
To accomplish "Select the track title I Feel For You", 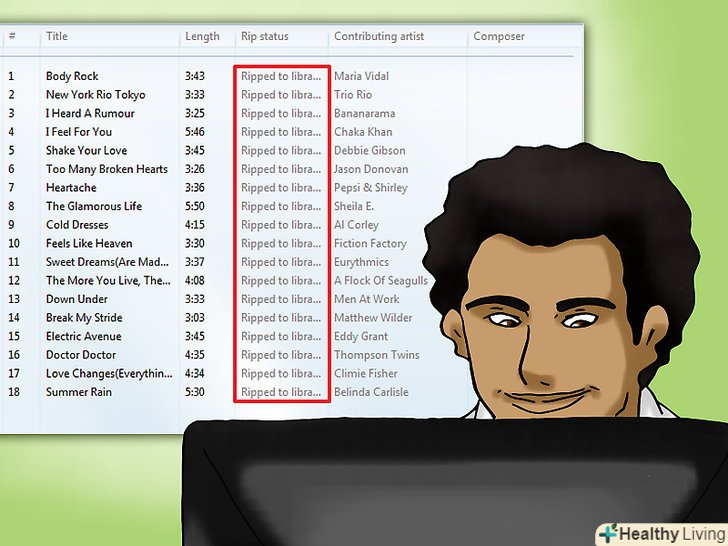I will 78,132.
